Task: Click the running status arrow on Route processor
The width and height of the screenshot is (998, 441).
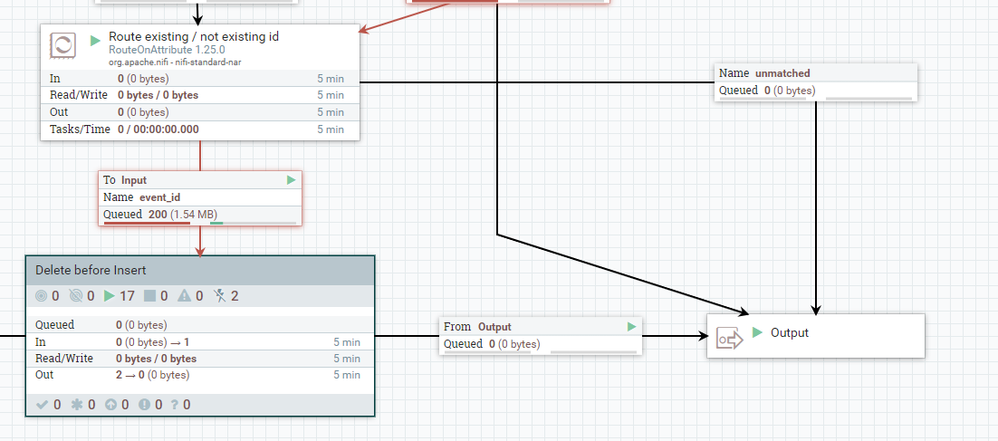Action: [x=95, y=40]
